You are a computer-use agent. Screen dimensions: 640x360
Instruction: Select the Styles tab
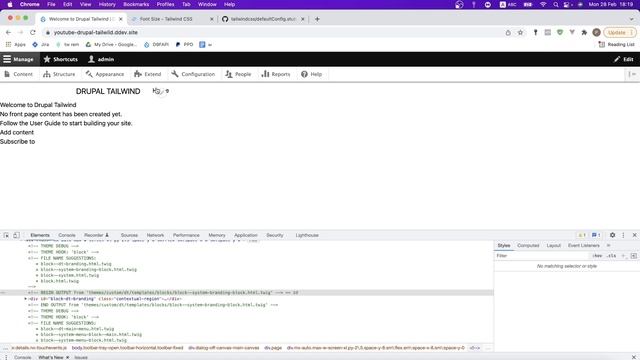(504, 245)
